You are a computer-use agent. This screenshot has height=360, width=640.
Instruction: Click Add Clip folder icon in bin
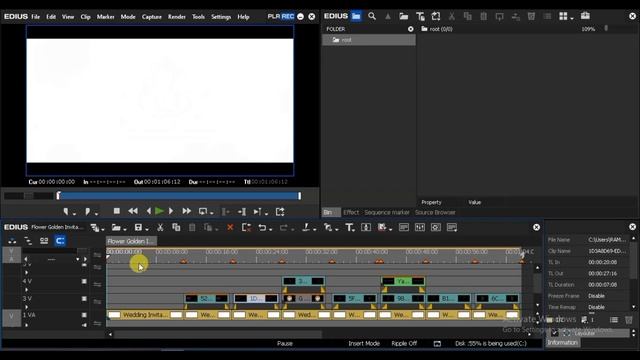click(404, 16)
